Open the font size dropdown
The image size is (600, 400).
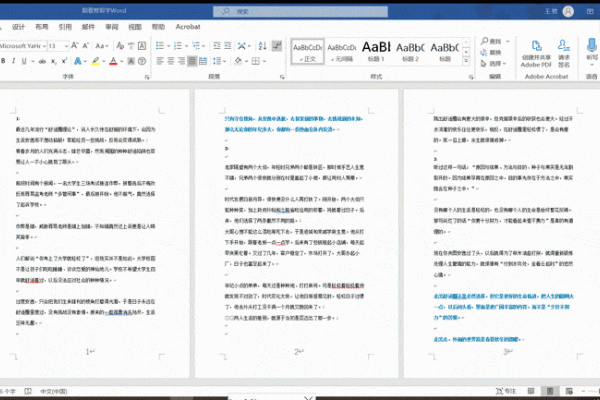(x=66, y=46)
